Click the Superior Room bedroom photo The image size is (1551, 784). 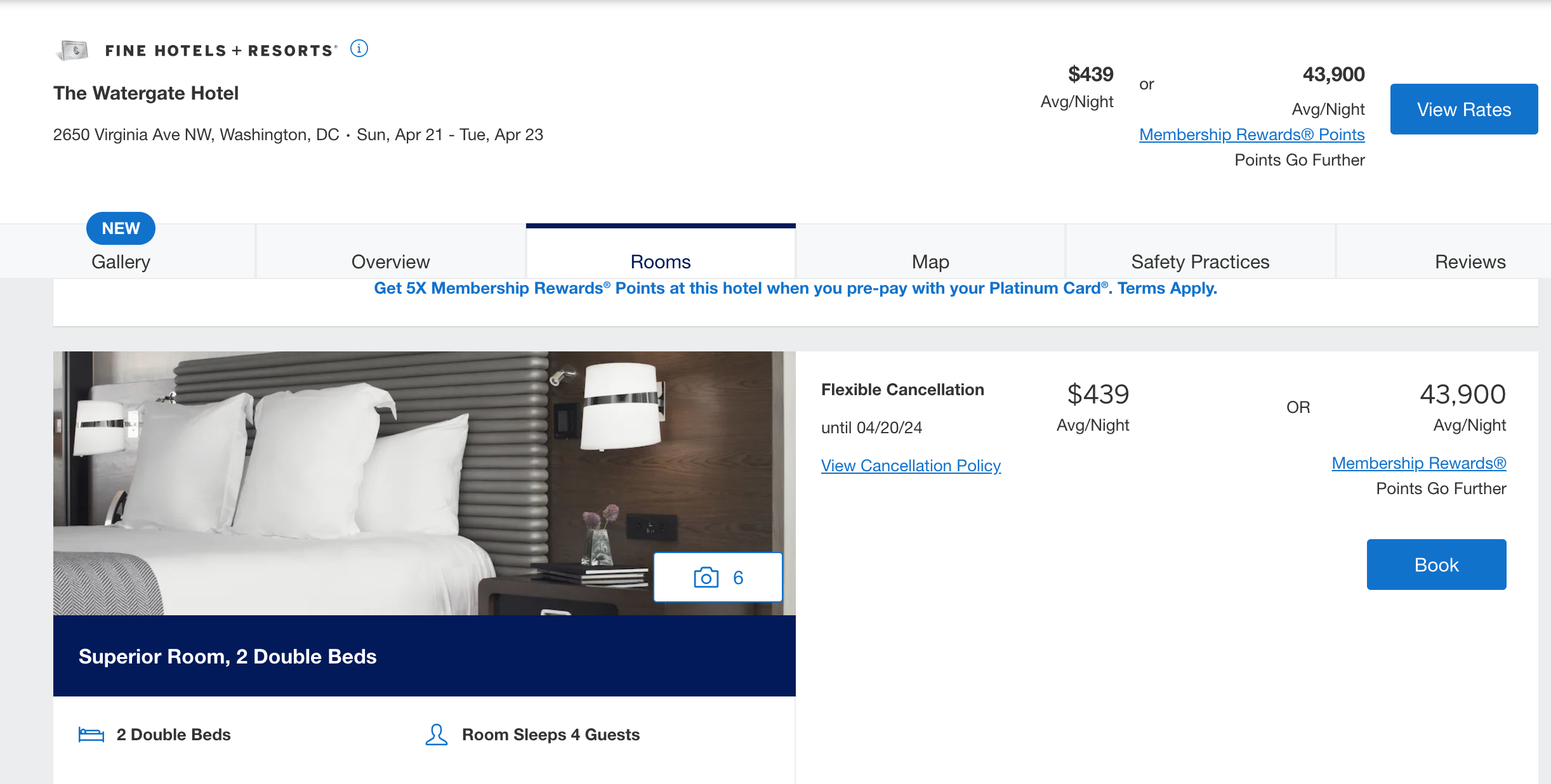(x=424, y=483)
